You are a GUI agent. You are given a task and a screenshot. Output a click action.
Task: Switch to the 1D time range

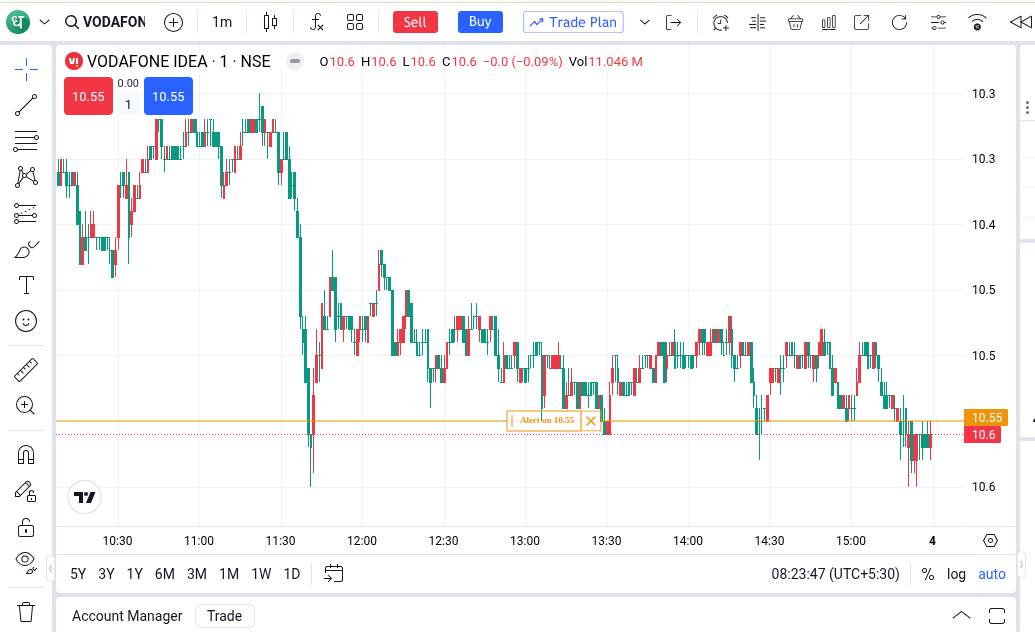pyautogui.click(x=291, y=574)
